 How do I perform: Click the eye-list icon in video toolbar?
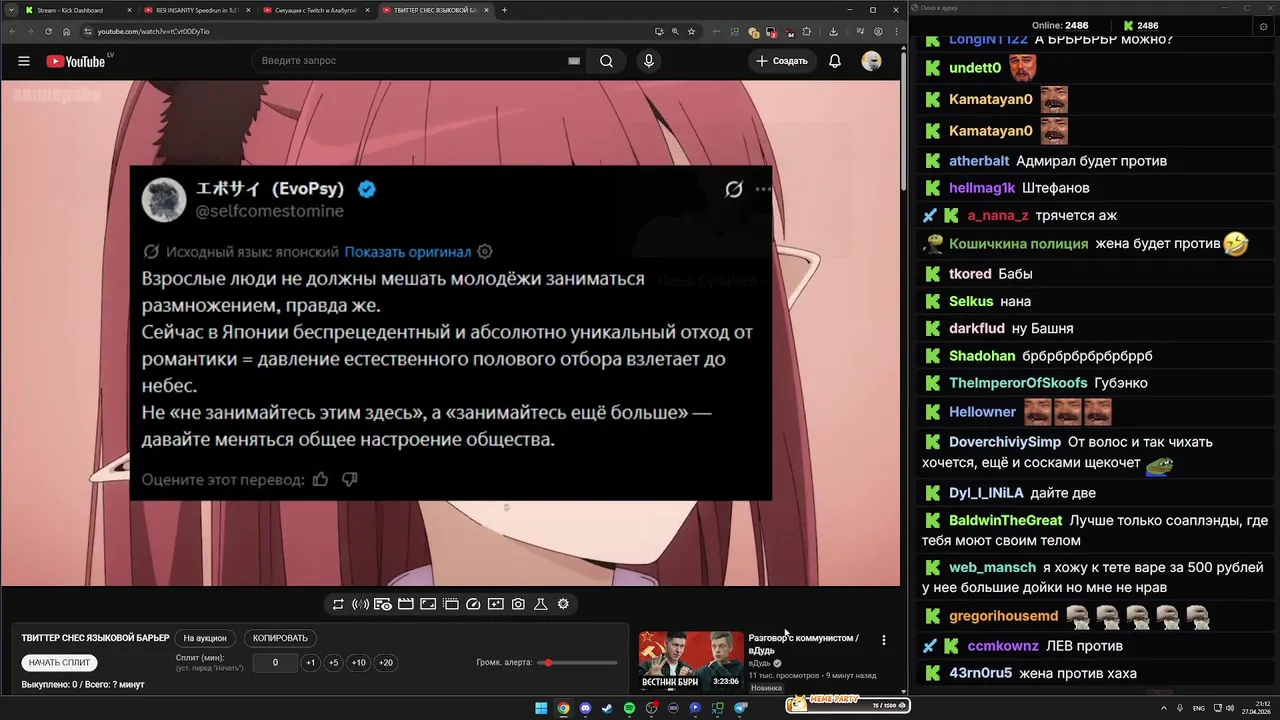[383, 604]
